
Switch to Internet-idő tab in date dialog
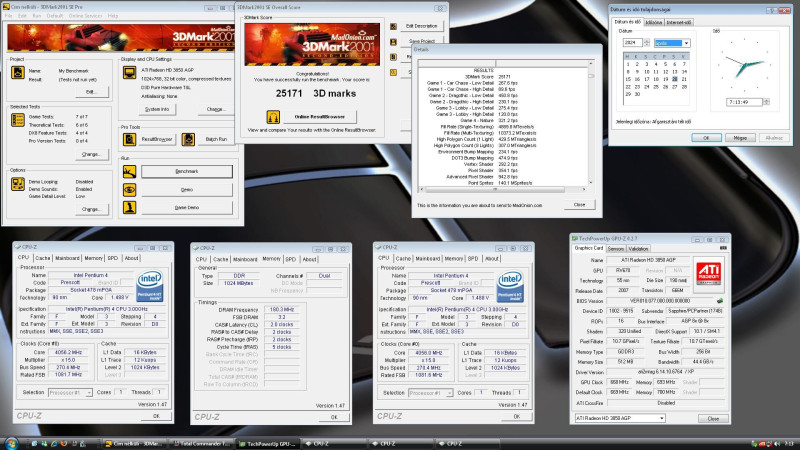(x=679, y=22)
